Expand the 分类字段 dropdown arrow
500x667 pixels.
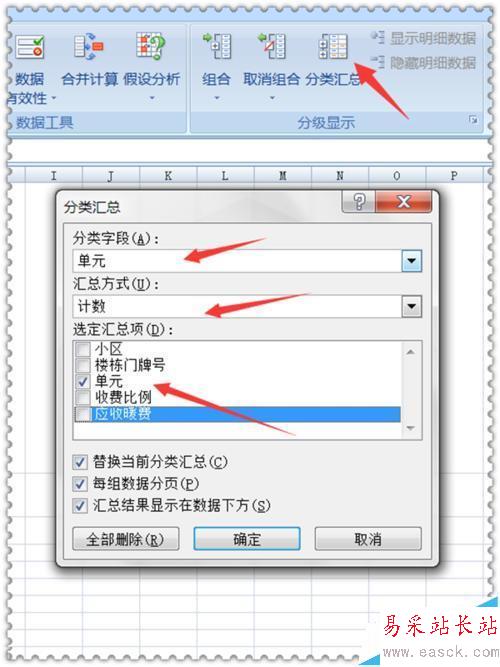pos(411,260)
